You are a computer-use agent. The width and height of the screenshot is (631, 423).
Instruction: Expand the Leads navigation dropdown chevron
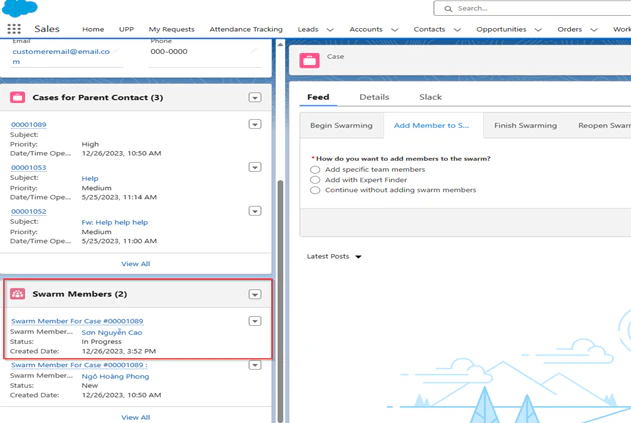coord(330,29)
